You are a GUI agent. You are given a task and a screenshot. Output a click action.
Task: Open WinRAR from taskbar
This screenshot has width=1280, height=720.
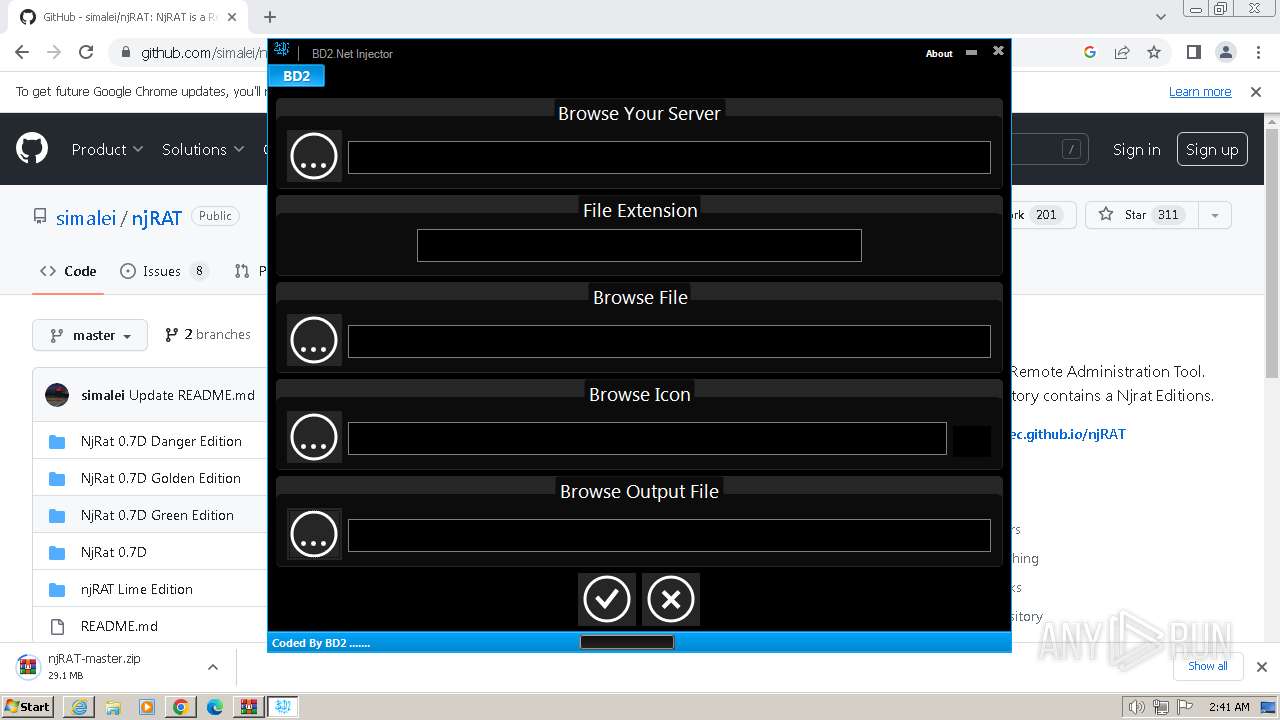pos(248,707)
